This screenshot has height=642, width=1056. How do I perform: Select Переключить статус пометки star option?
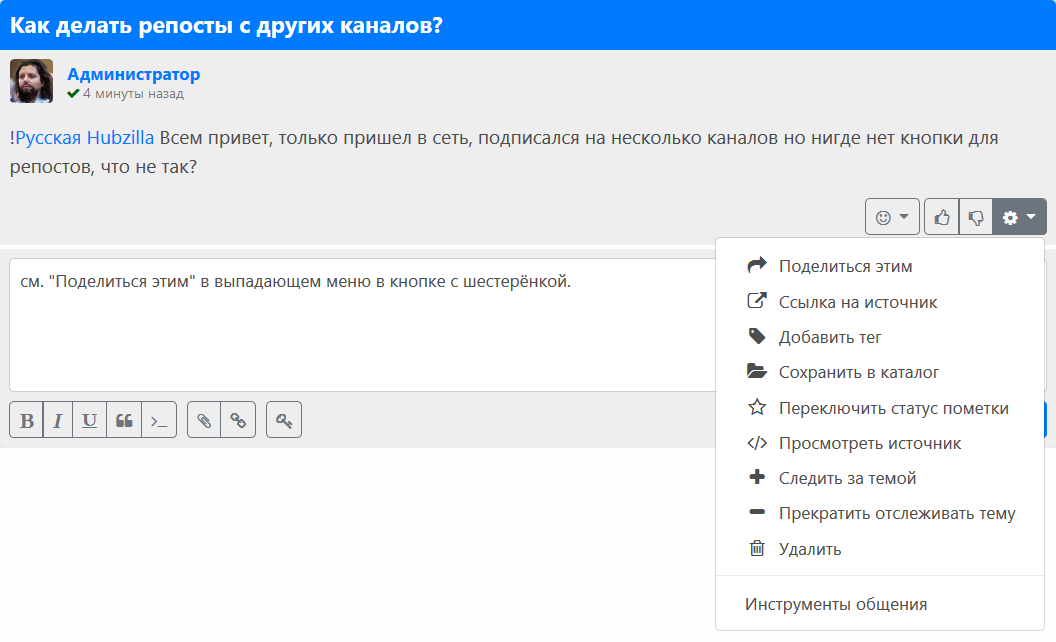[x=893, y=408]
